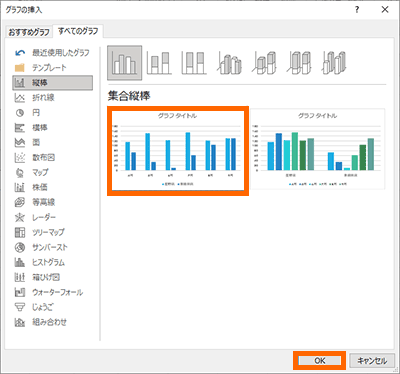Click the OK button

pos(319,361)
